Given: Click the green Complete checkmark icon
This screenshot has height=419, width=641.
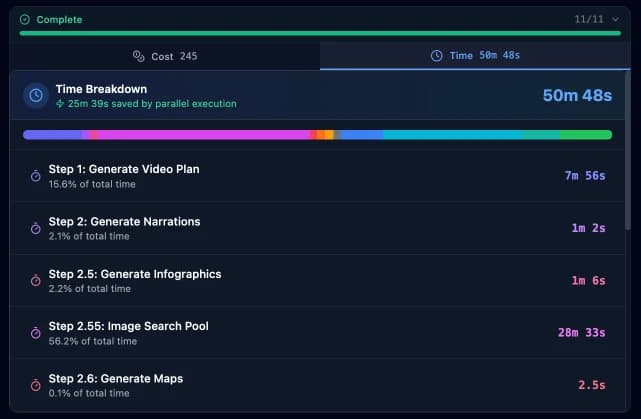Looking at the screenshot, I should [25, 19].
